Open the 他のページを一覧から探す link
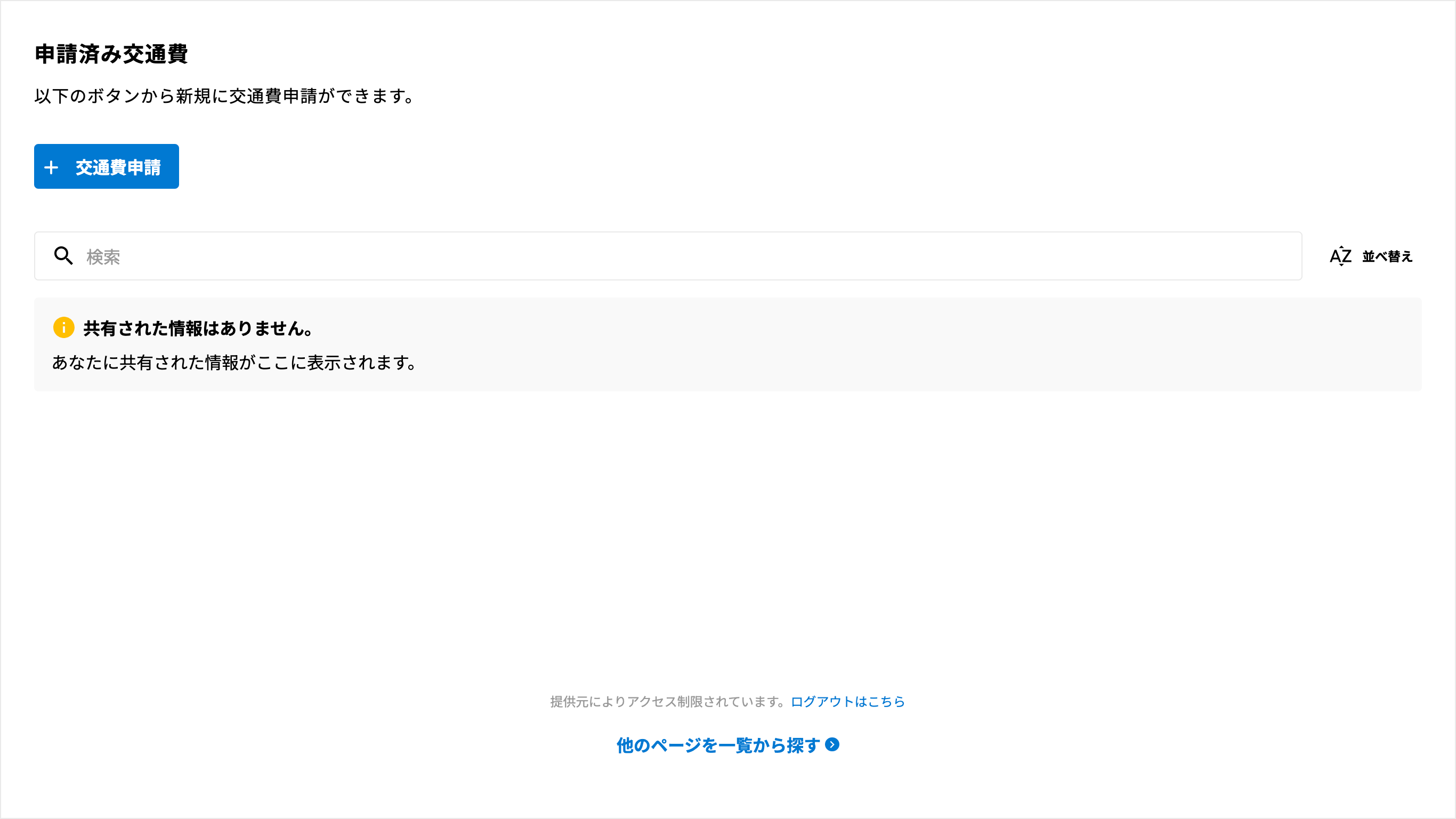 tap(718, 745)
